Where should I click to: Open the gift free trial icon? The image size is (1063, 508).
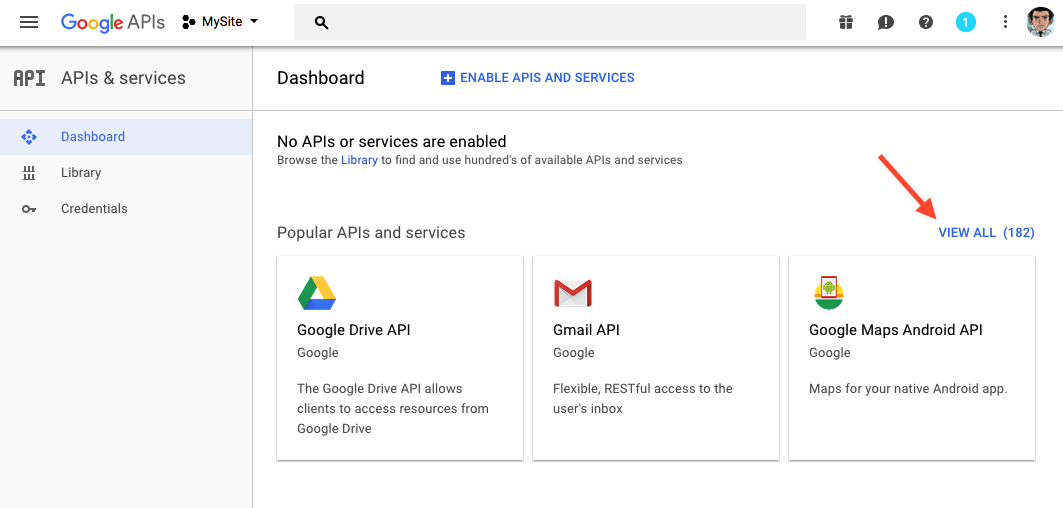[845, 22]
